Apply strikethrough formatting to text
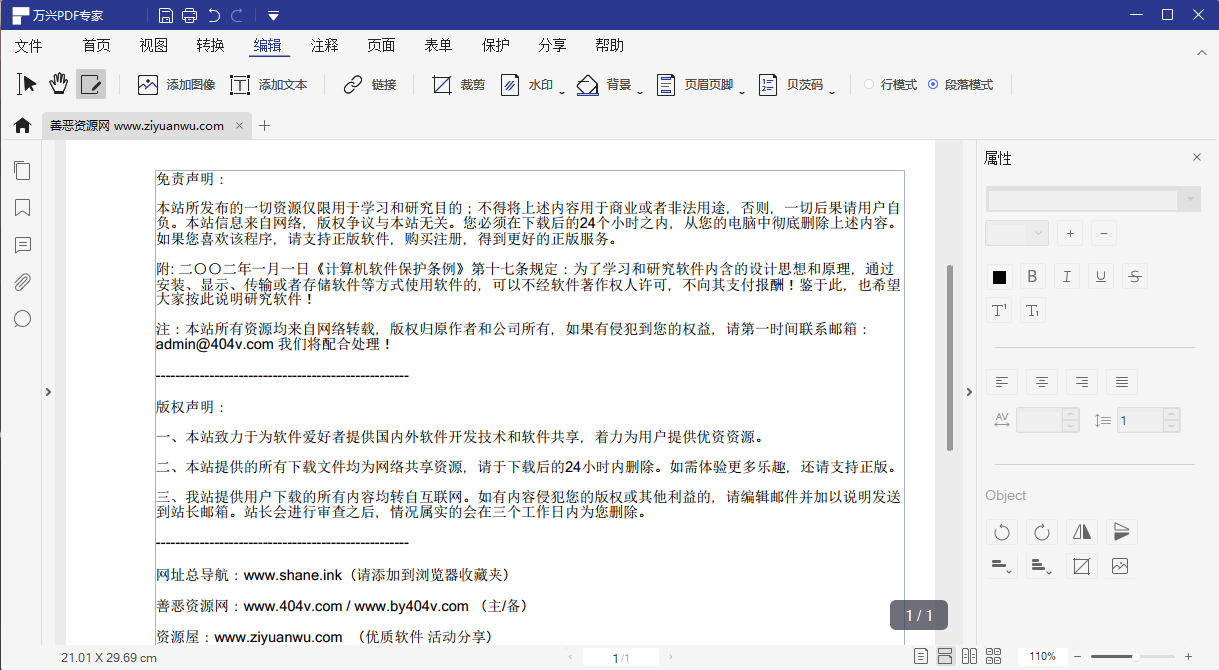Screen dimensions: 1219x670 pyautogui.click(x=1134, y=276)
